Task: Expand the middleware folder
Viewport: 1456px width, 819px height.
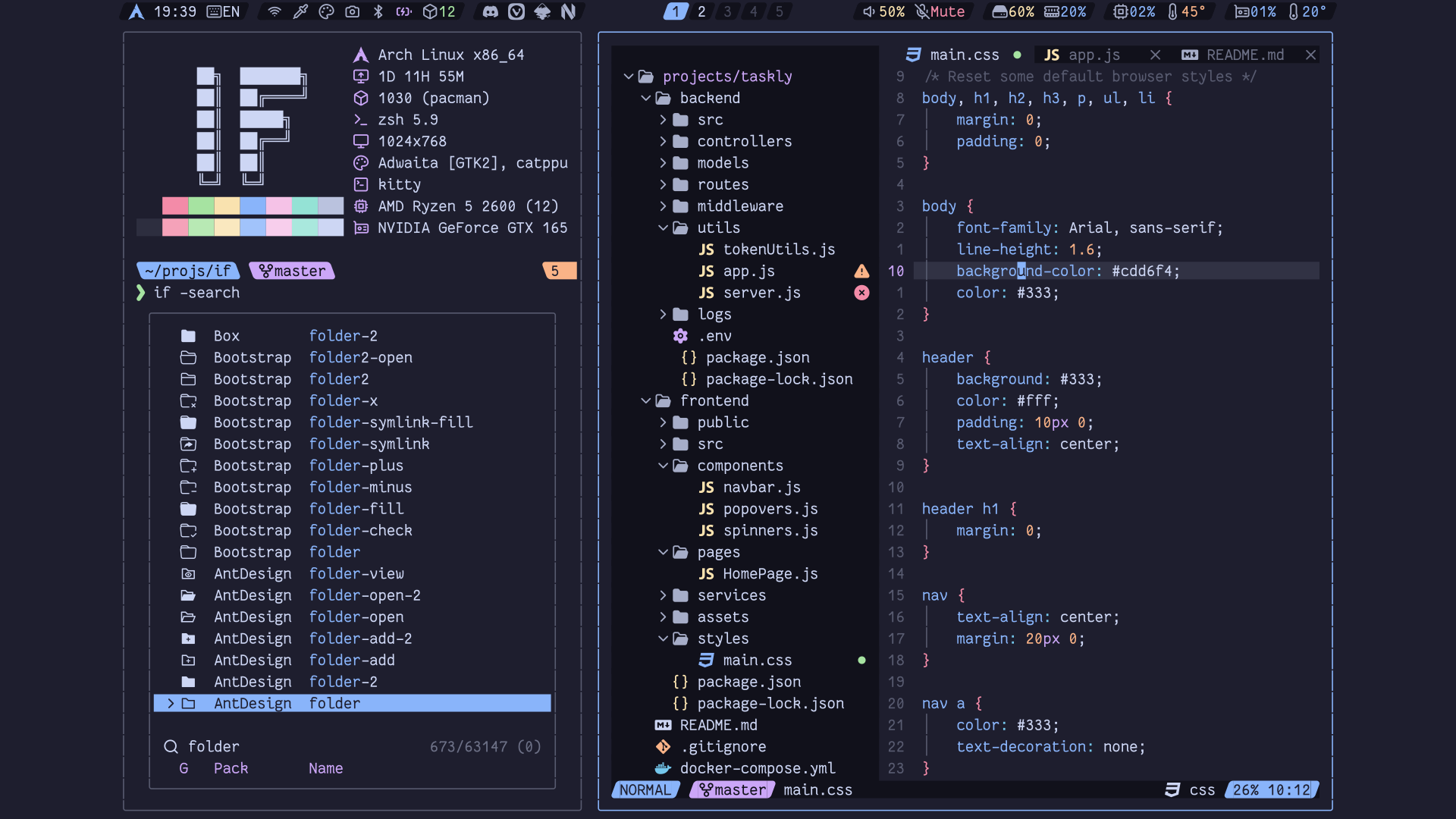Action: [663, 206]
